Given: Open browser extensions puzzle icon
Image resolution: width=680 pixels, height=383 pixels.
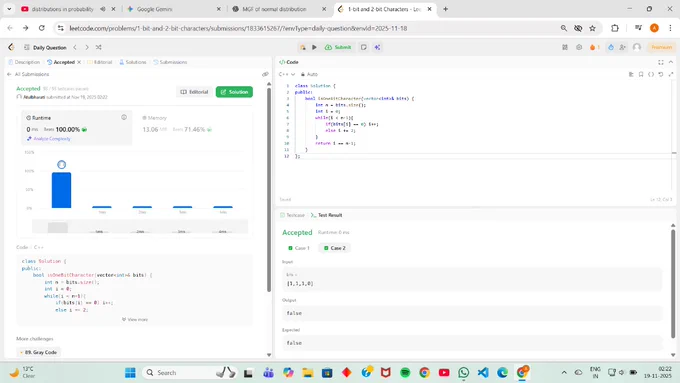Looking at the screenshot, I should coord(615,28).
